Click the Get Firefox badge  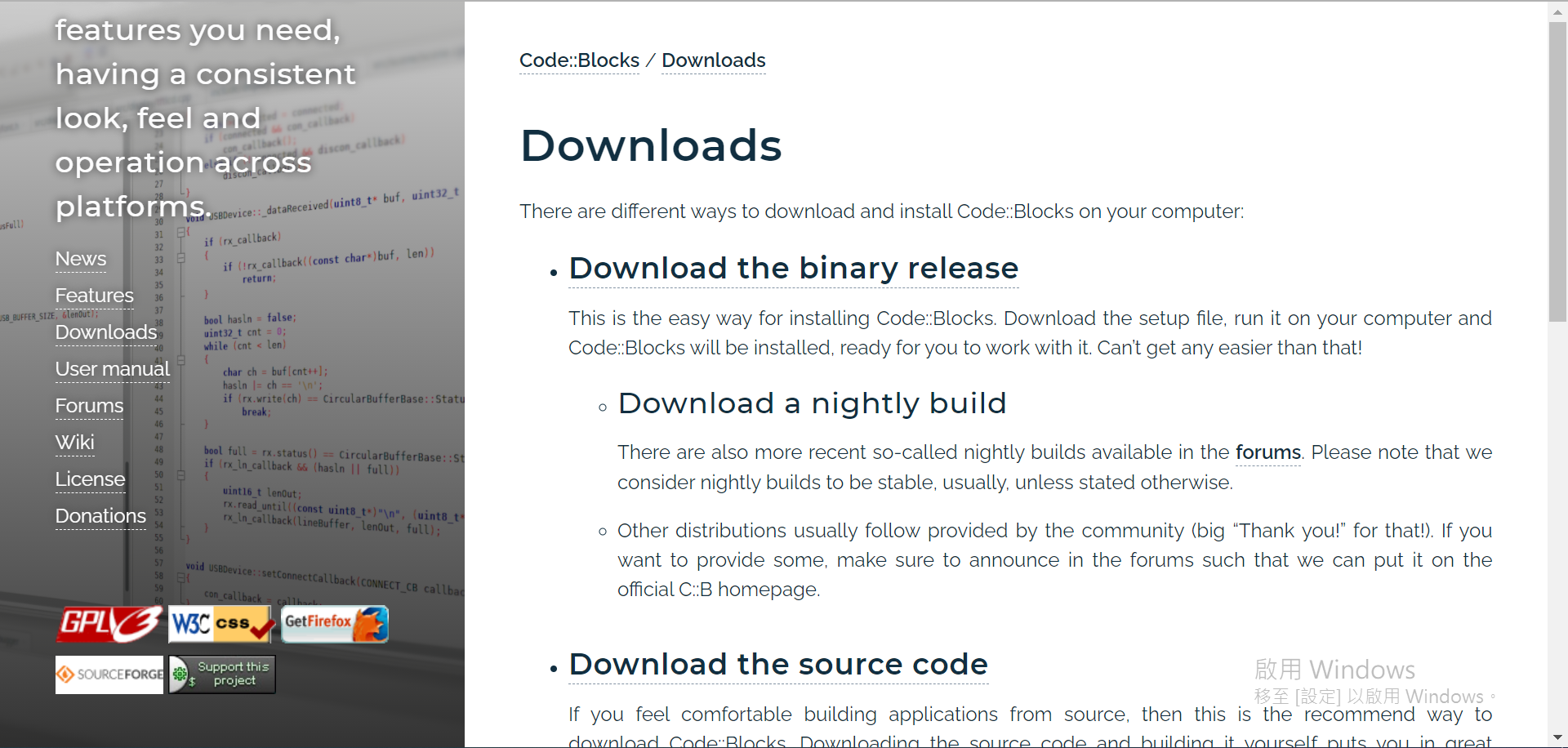click(x=335, y=625)
